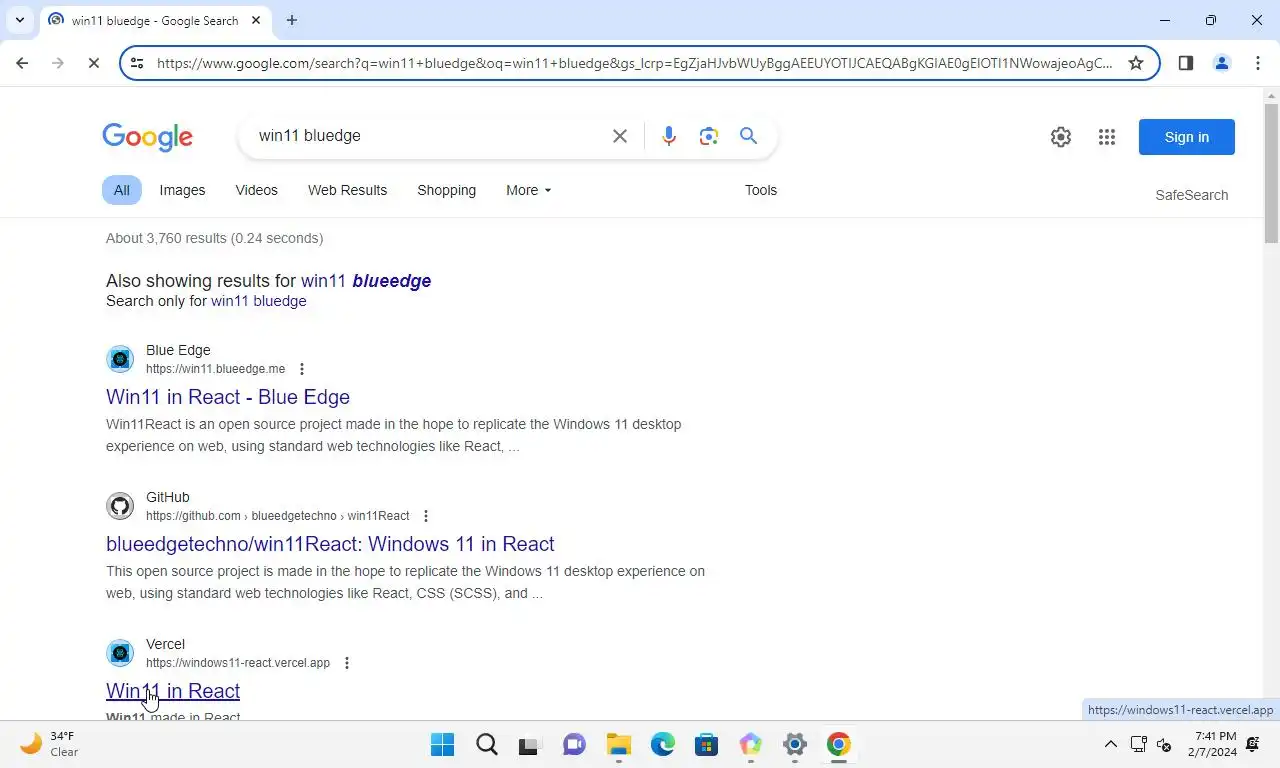Screen dimensions: 1280x768
Task: Open Chrome three-dot menu
Action: pos(1258,63)
